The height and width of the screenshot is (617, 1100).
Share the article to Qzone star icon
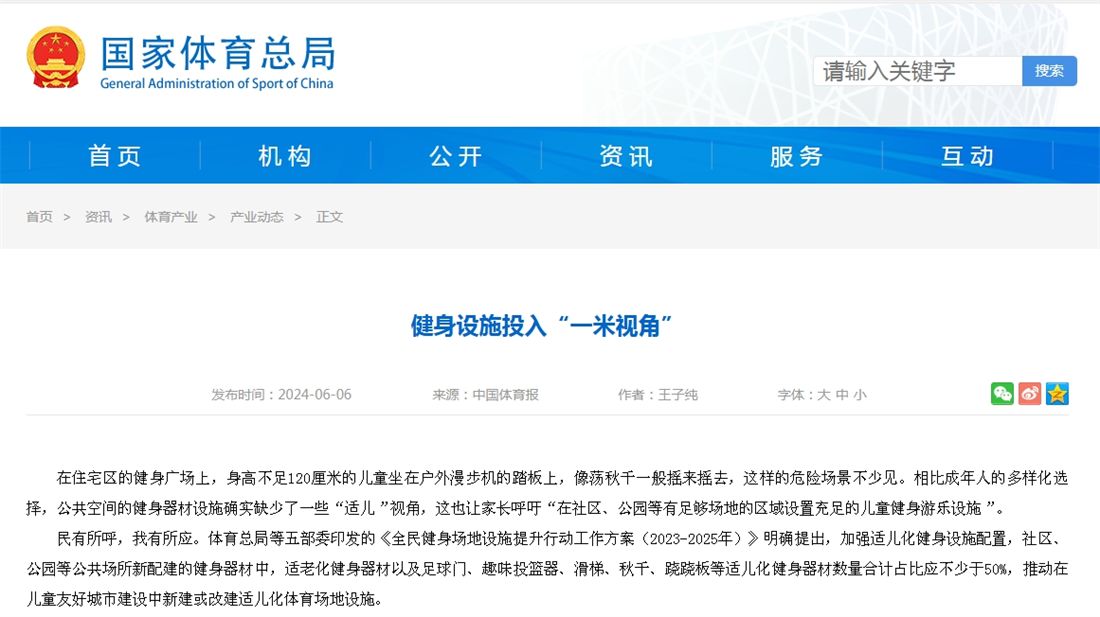point(1056,393)
